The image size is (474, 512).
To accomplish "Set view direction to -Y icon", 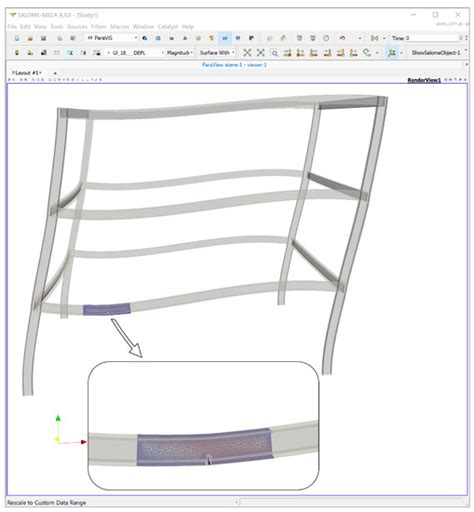I will pyautogui.click(x=327, y=53).
